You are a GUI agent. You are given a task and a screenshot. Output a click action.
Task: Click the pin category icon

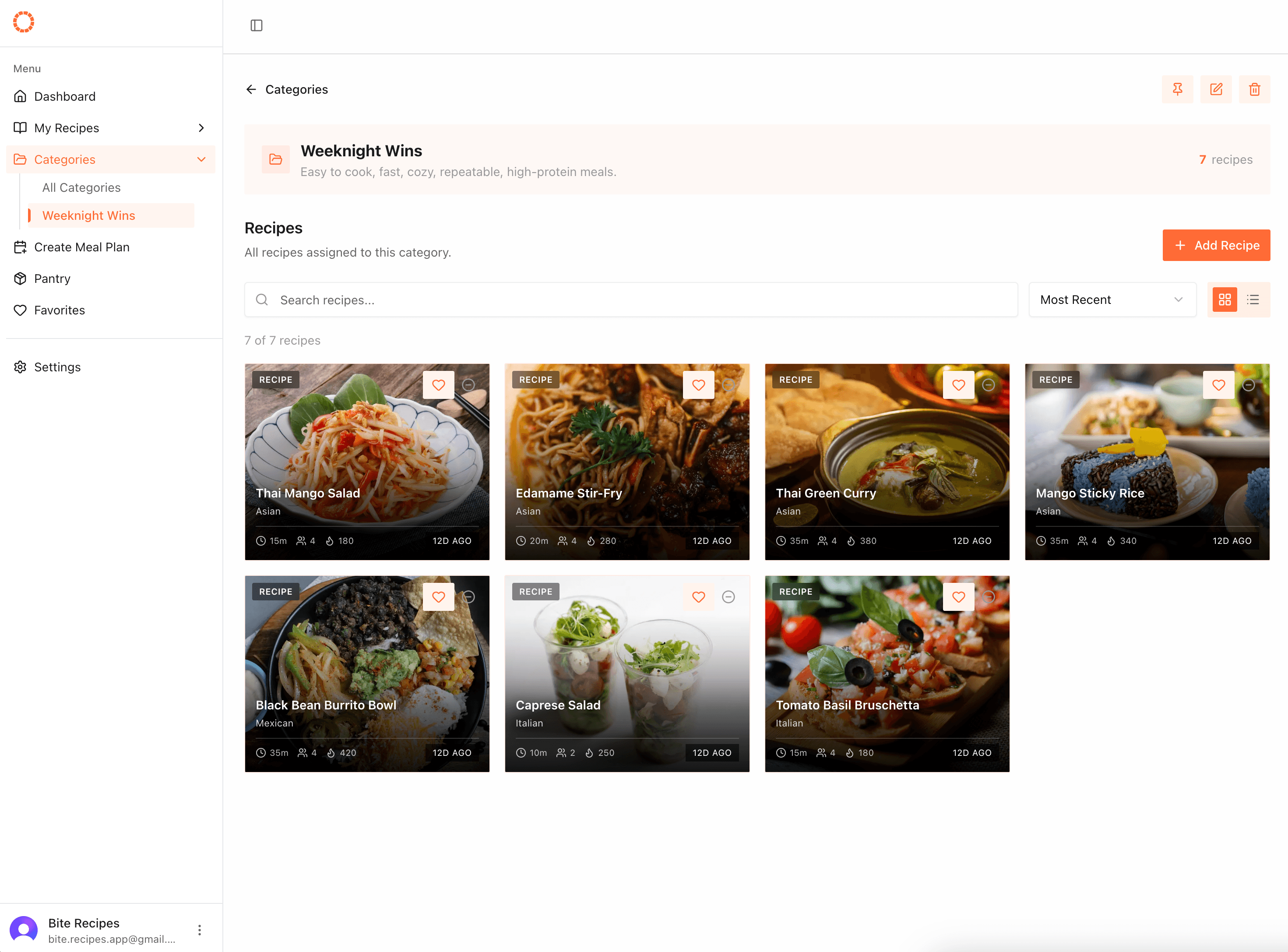(1177, 89)
